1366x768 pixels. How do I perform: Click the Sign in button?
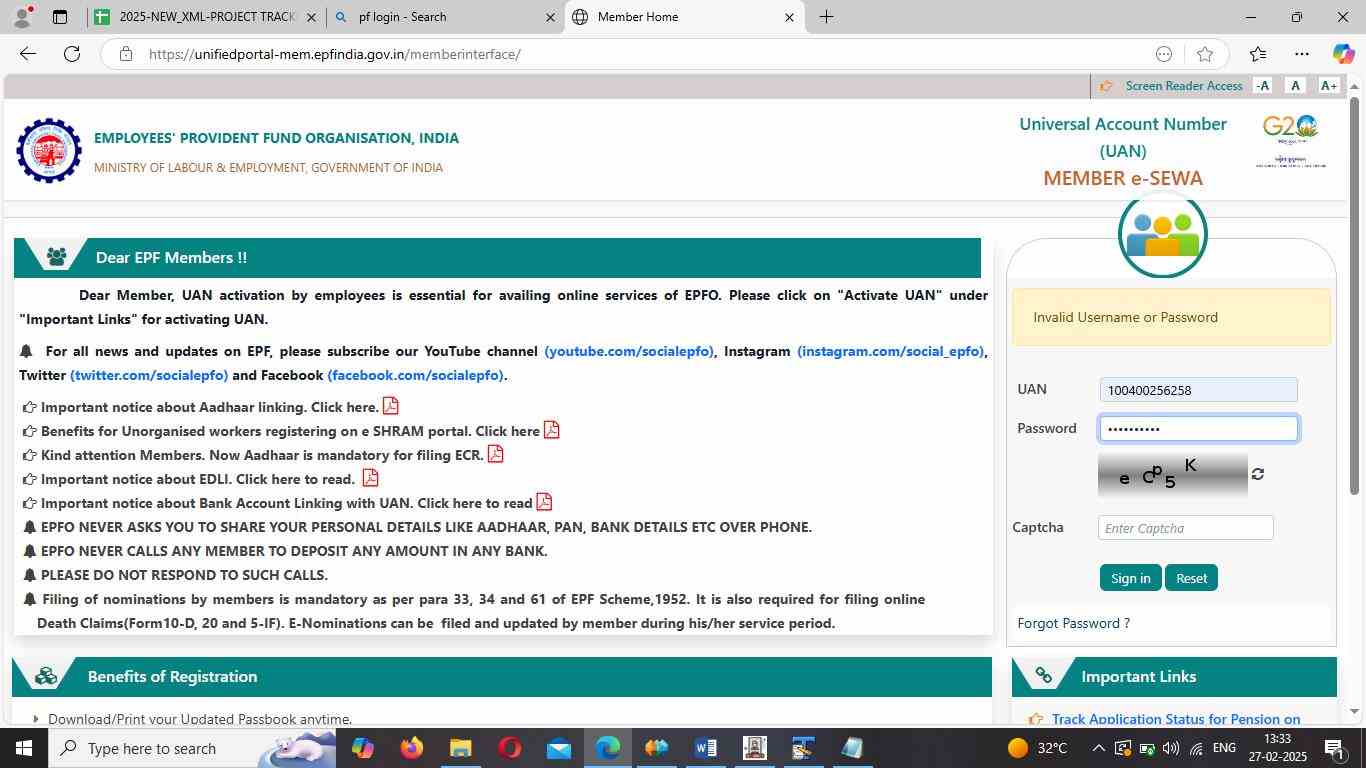pyautogui.click(x=1130, y=578)
